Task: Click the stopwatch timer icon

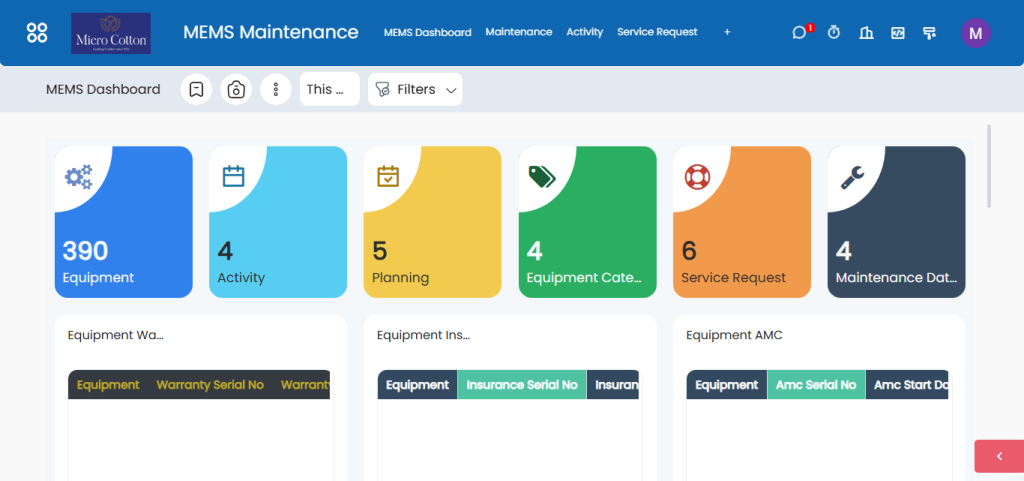Action: click(x=834, y=33)
